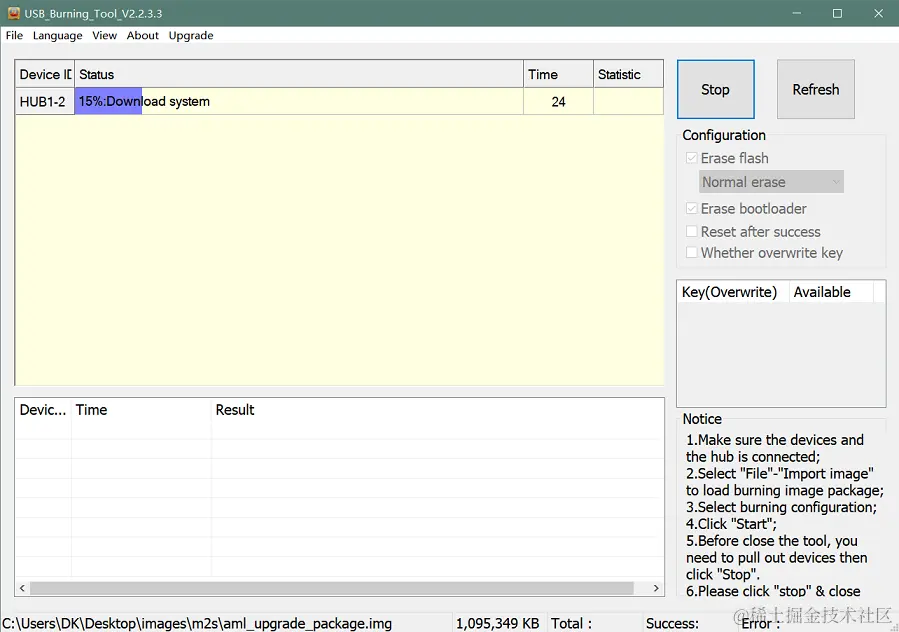Close the USB Burning Tool window
The image size is (899, 632).
[x=878, y=13]
